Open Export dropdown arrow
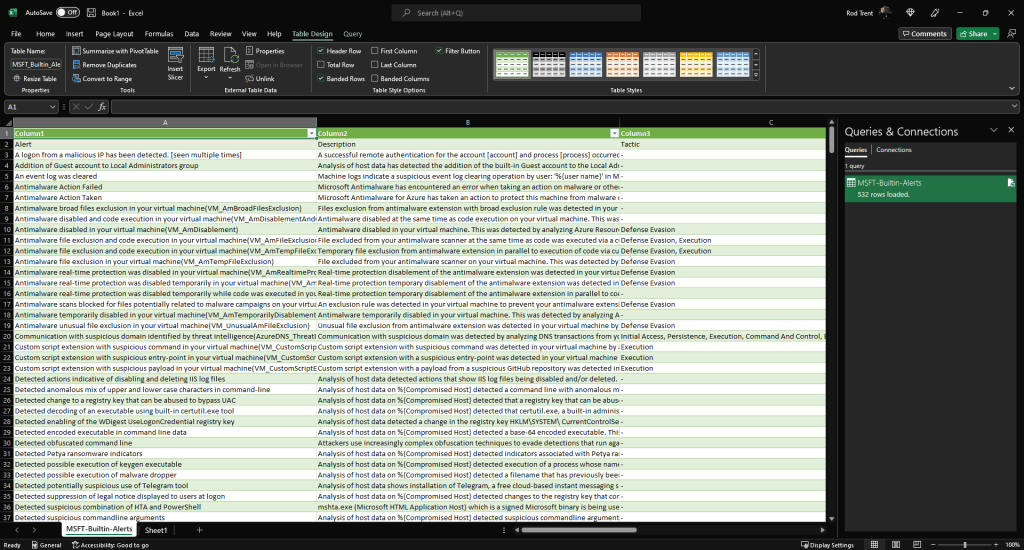The height and width of the screenshot is (550, 1024). pyautogui.click(x=206, y=78)
